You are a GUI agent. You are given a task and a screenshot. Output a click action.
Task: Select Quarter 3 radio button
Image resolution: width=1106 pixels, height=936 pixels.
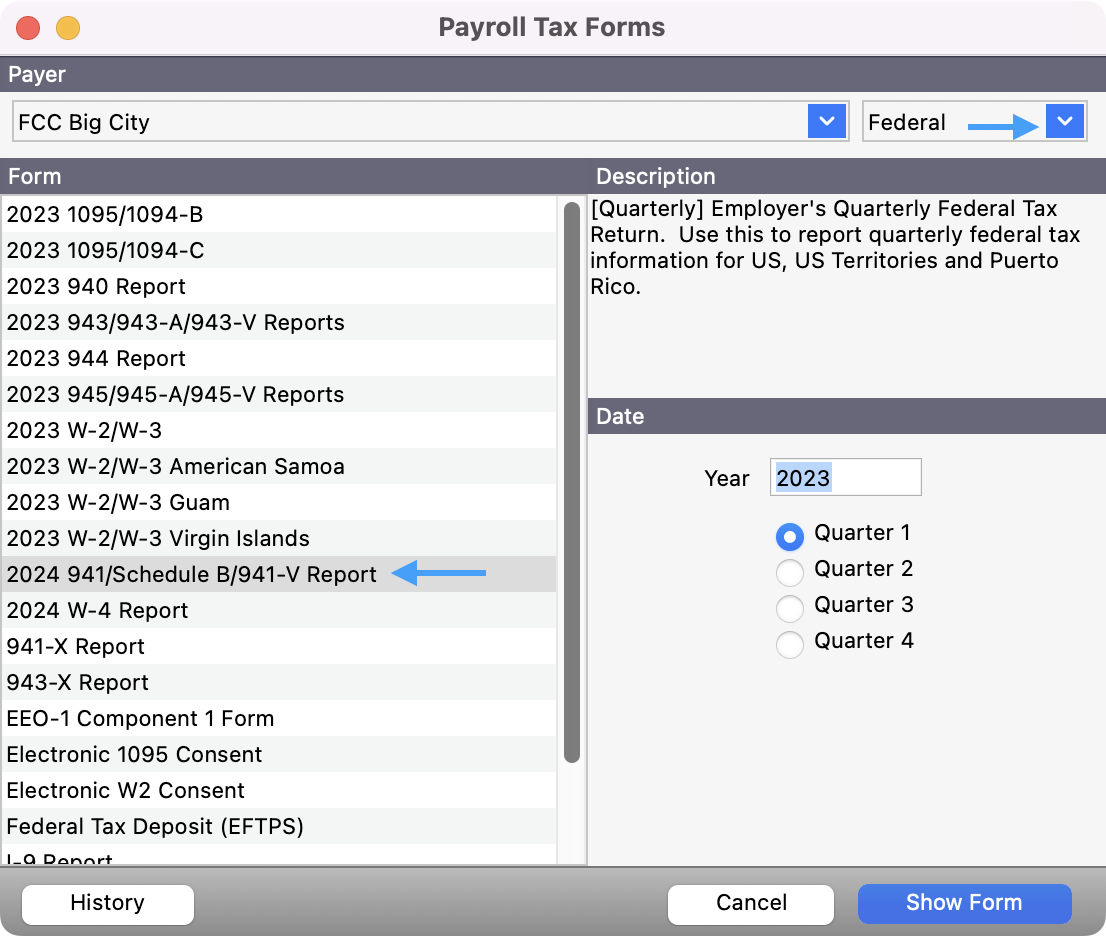[x=790, y=609]
